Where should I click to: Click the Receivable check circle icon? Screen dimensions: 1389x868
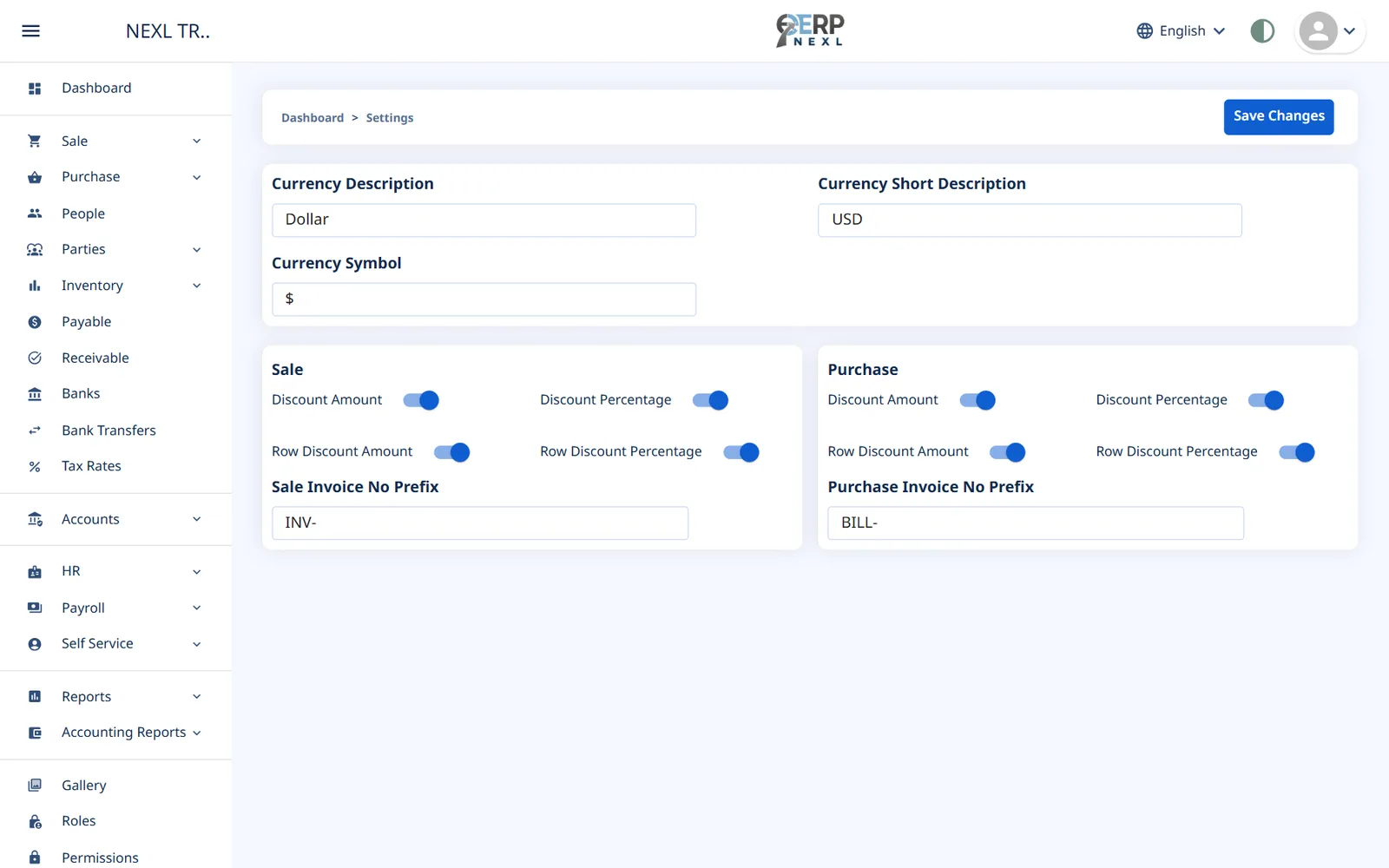coord(35,358)
